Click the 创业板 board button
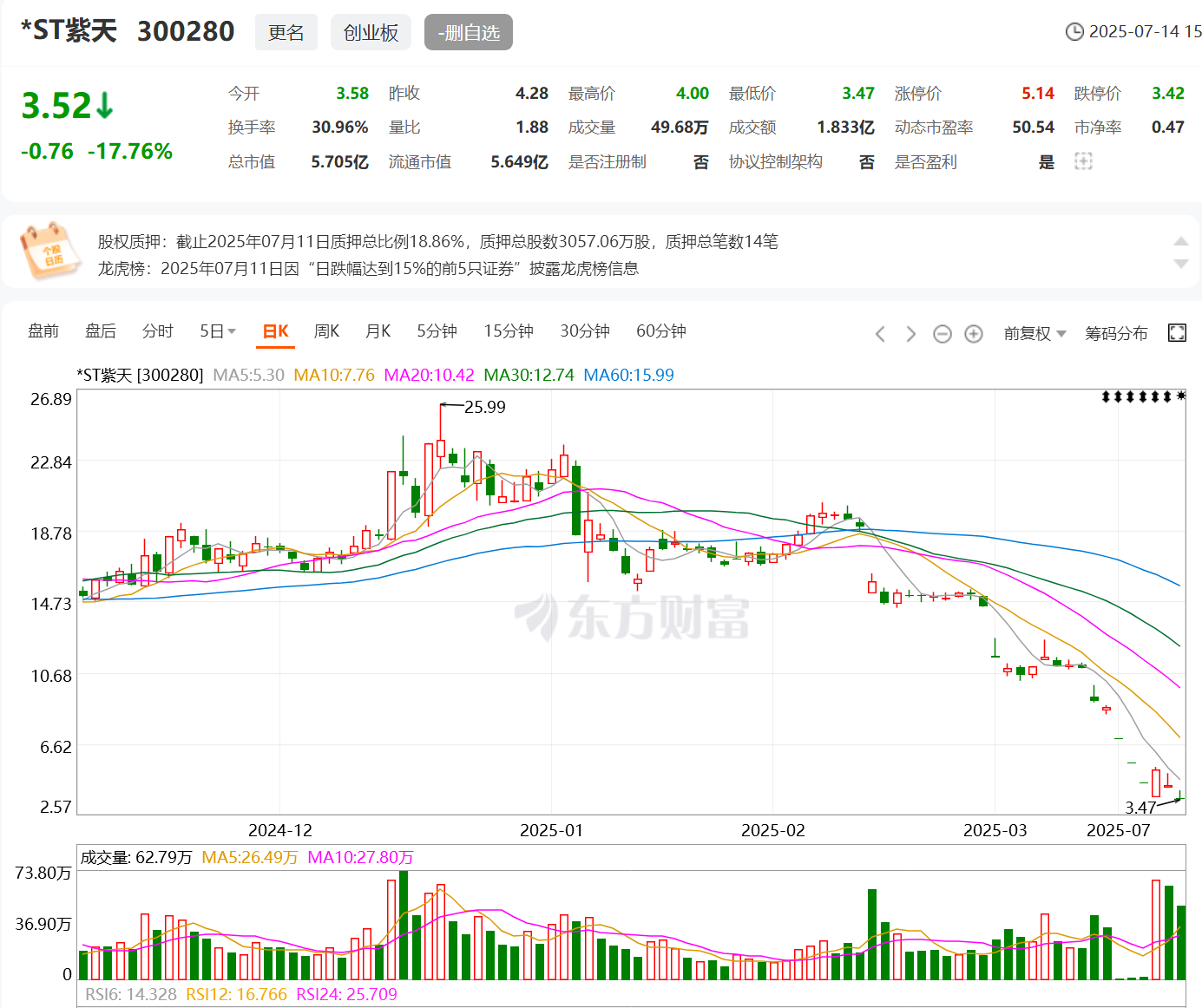This screenshot has height=1008, width=1202. click(371, 32)
